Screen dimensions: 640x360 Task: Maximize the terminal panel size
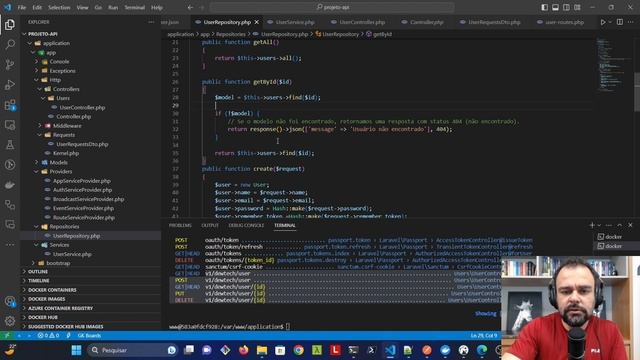click(620, 225)
